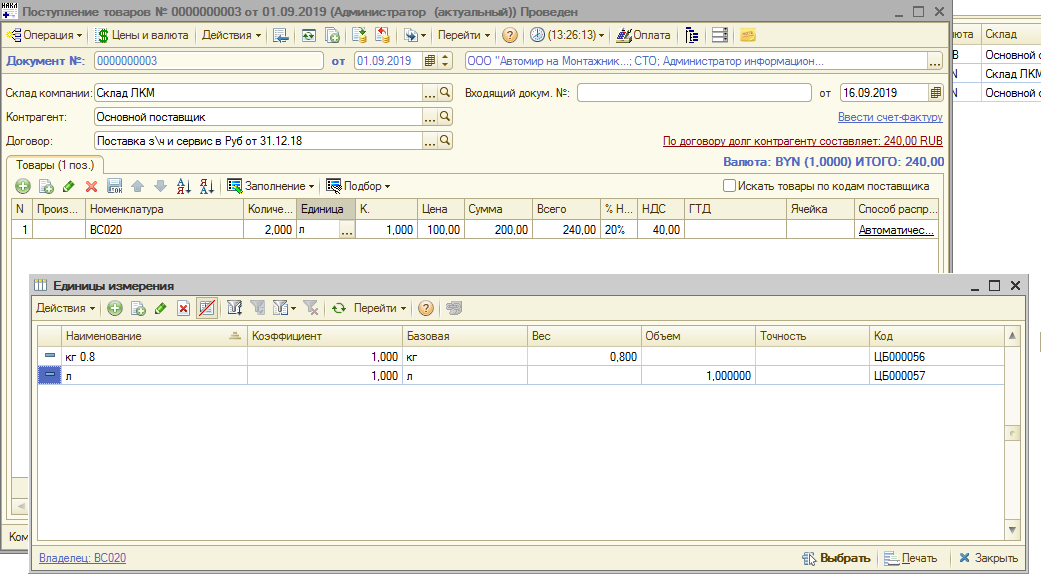Enable Искать товары по кодам поставщика
Image resolution: width=1041 pixels, height=575 pixels.
(729, 186)
